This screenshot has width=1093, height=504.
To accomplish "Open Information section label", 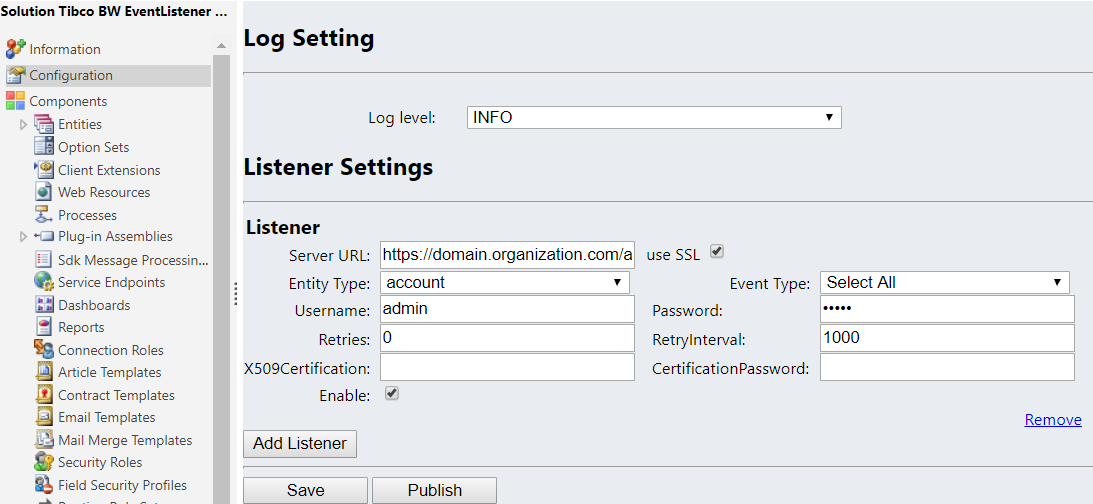I will tap(65, 49).
